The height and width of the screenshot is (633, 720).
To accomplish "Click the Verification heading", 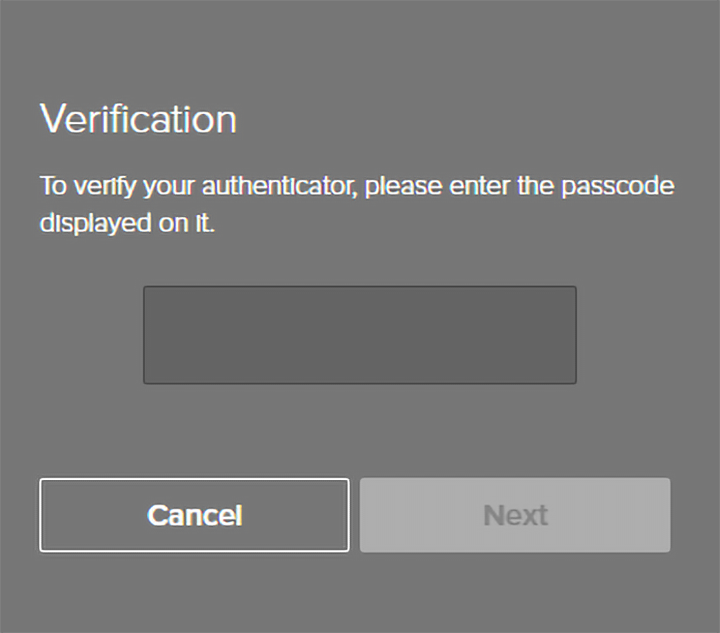I will pos(138,119).
